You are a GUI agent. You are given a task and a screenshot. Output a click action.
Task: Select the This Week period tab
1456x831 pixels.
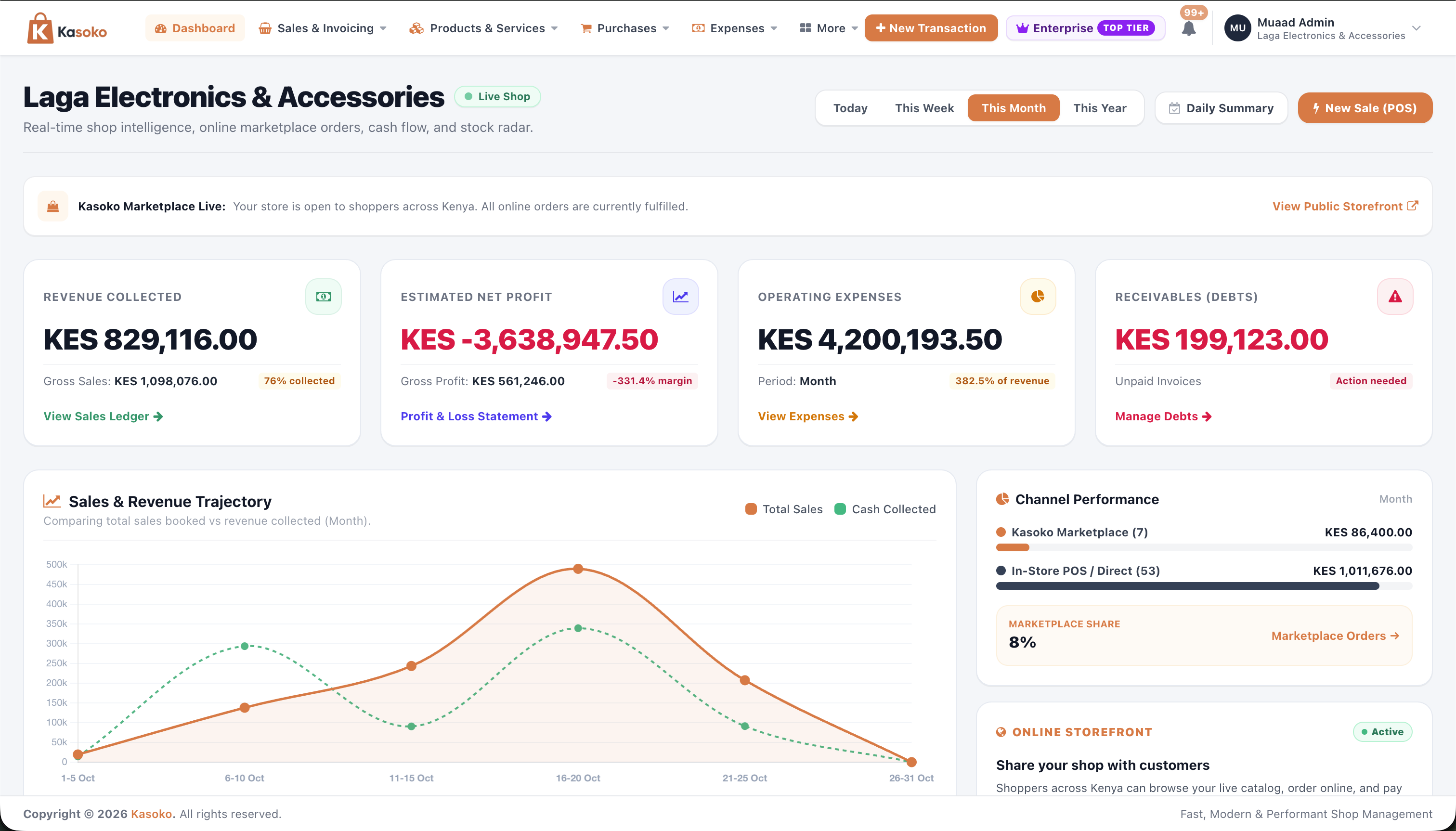(924, 108)
